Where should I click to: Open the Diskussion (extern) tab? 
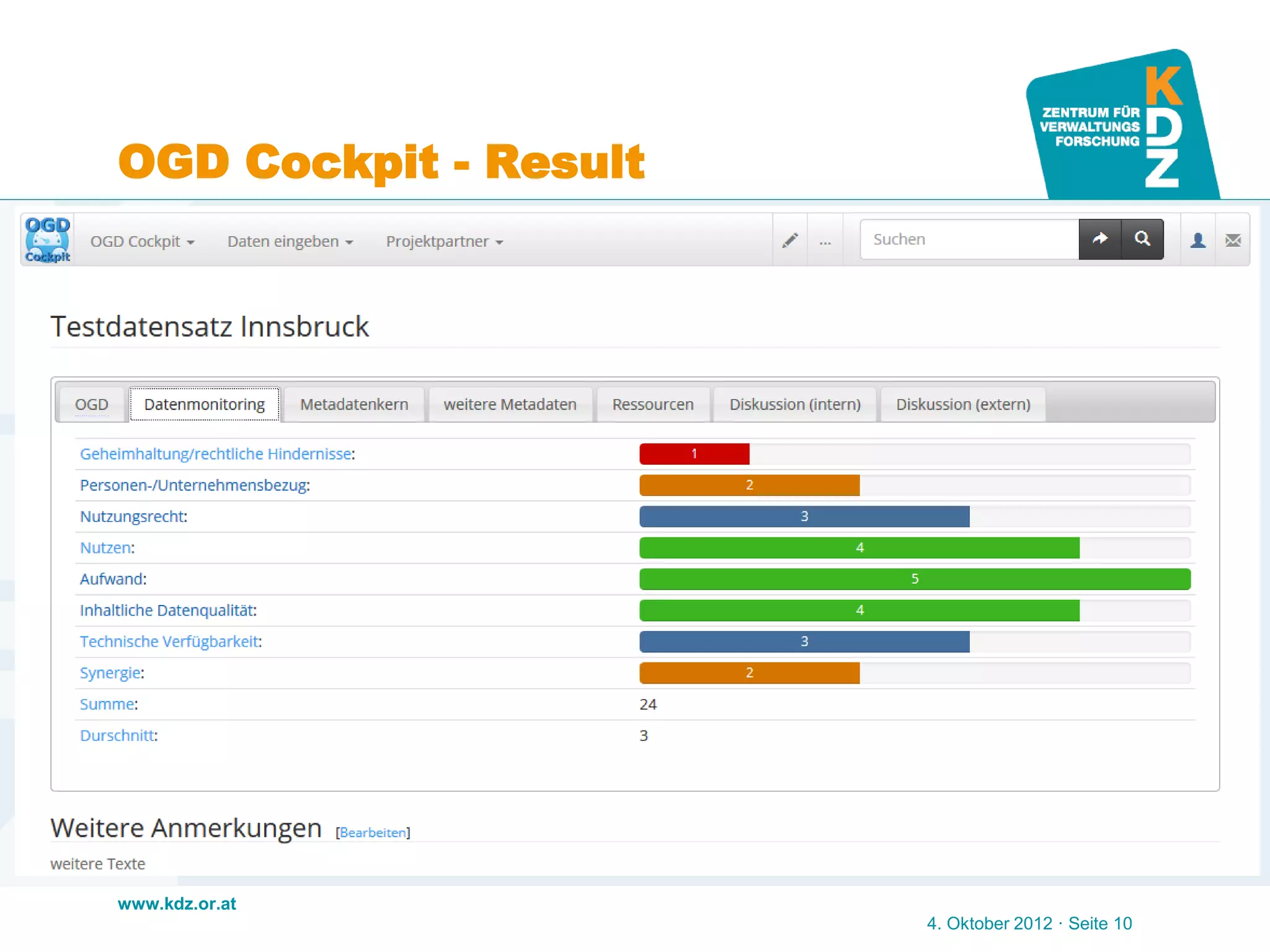(963, 404)
